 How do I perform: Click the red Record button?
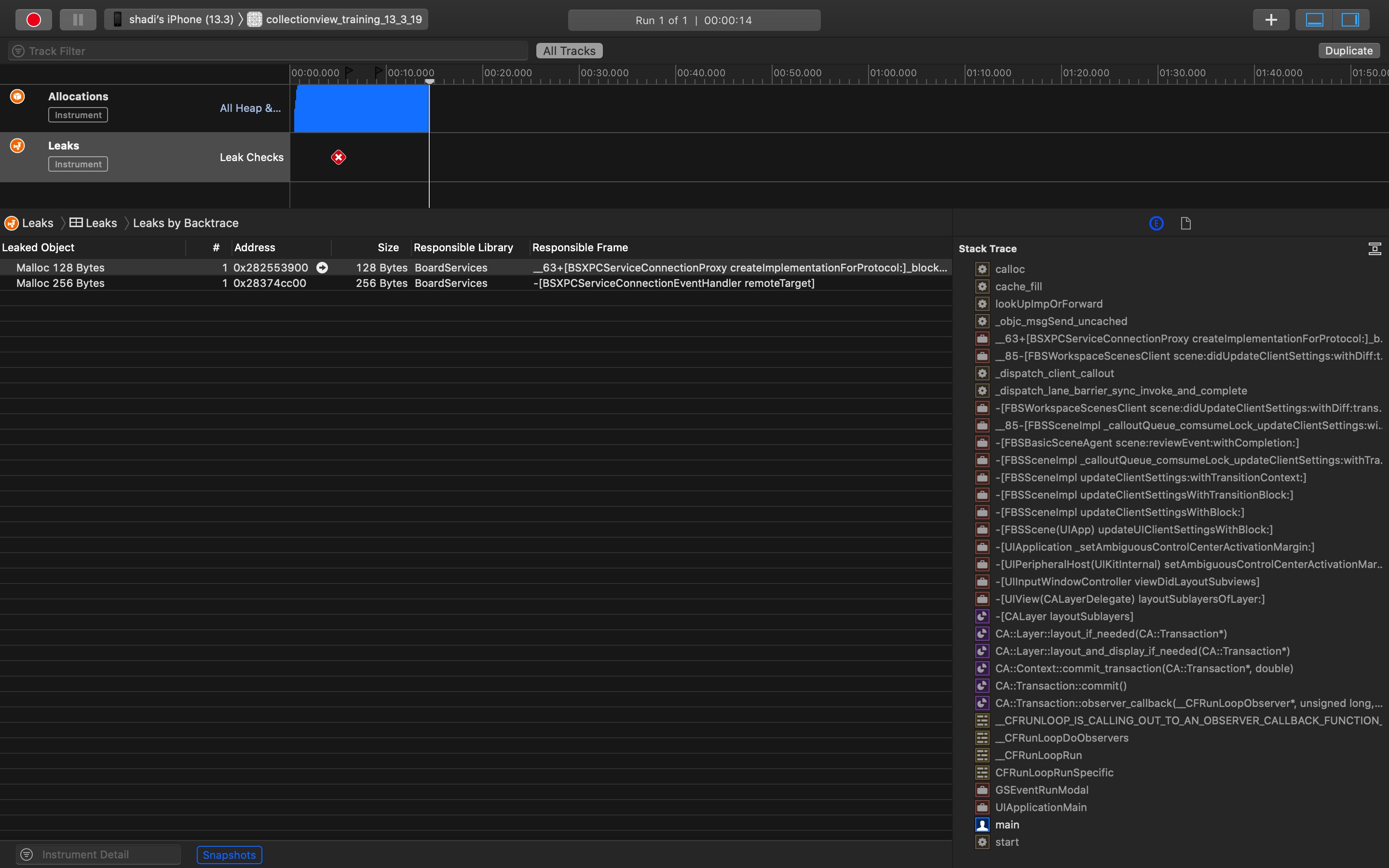[33, 20]
